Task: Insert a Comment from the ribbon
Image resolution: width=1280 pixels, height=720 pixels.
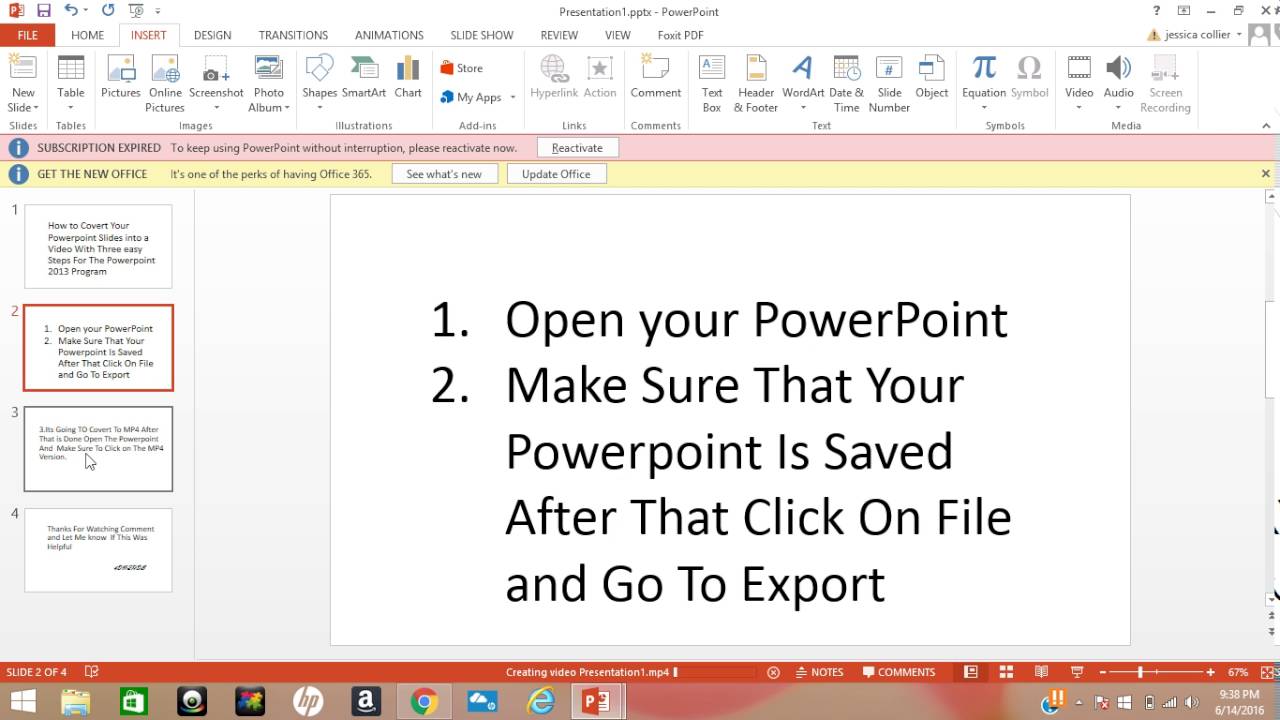Action: pos(656,78)
